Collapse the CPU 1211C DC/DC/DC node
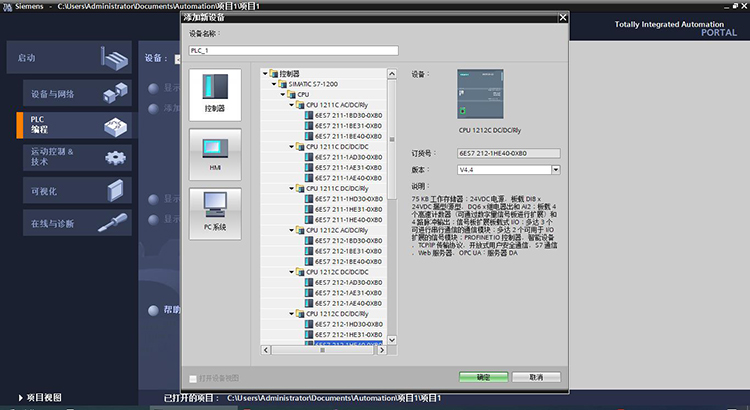The image size is (750, 410). (x=291, y=147)
